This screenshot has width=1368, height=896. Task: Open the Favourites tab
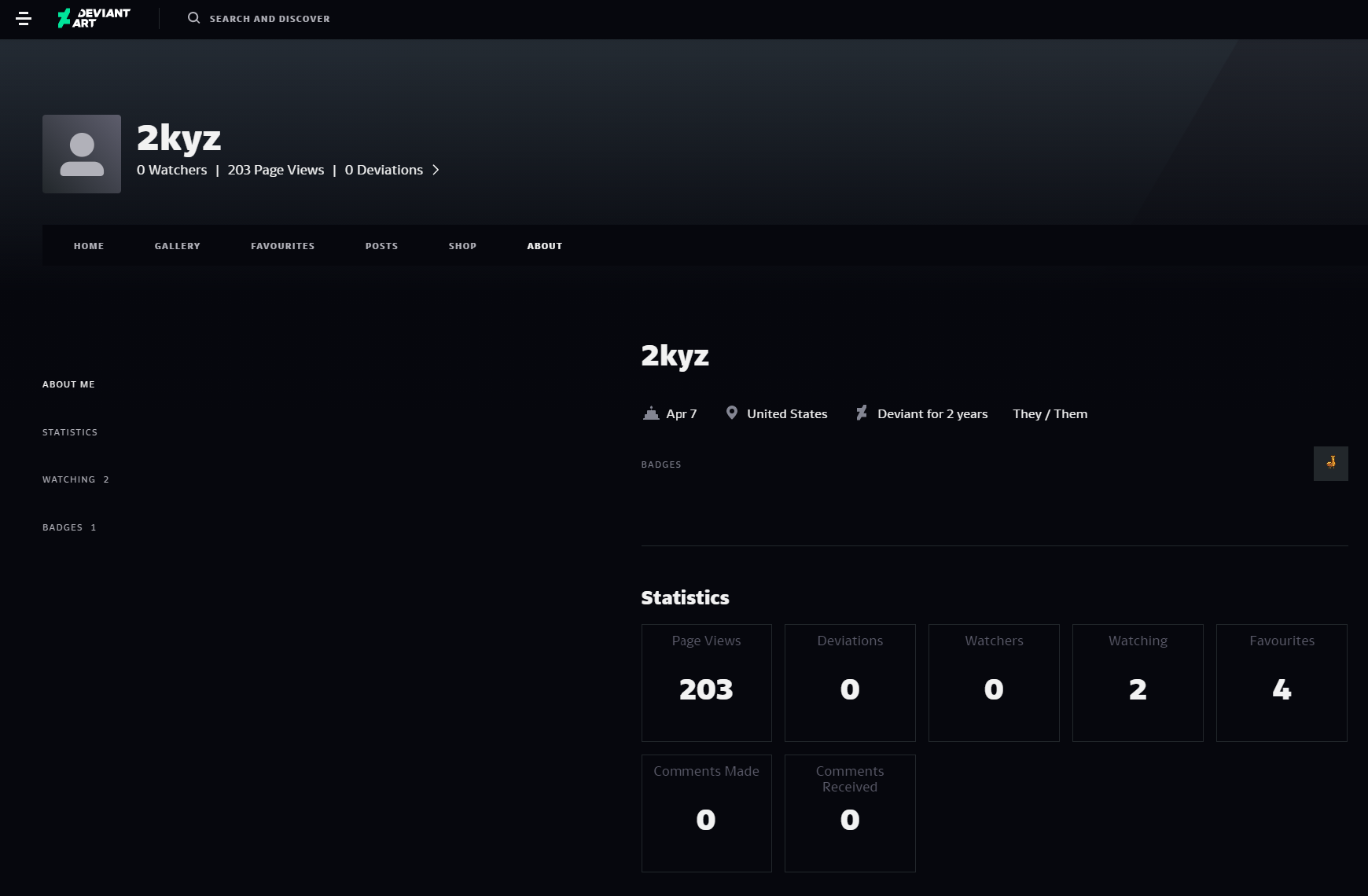click(283, 246)
